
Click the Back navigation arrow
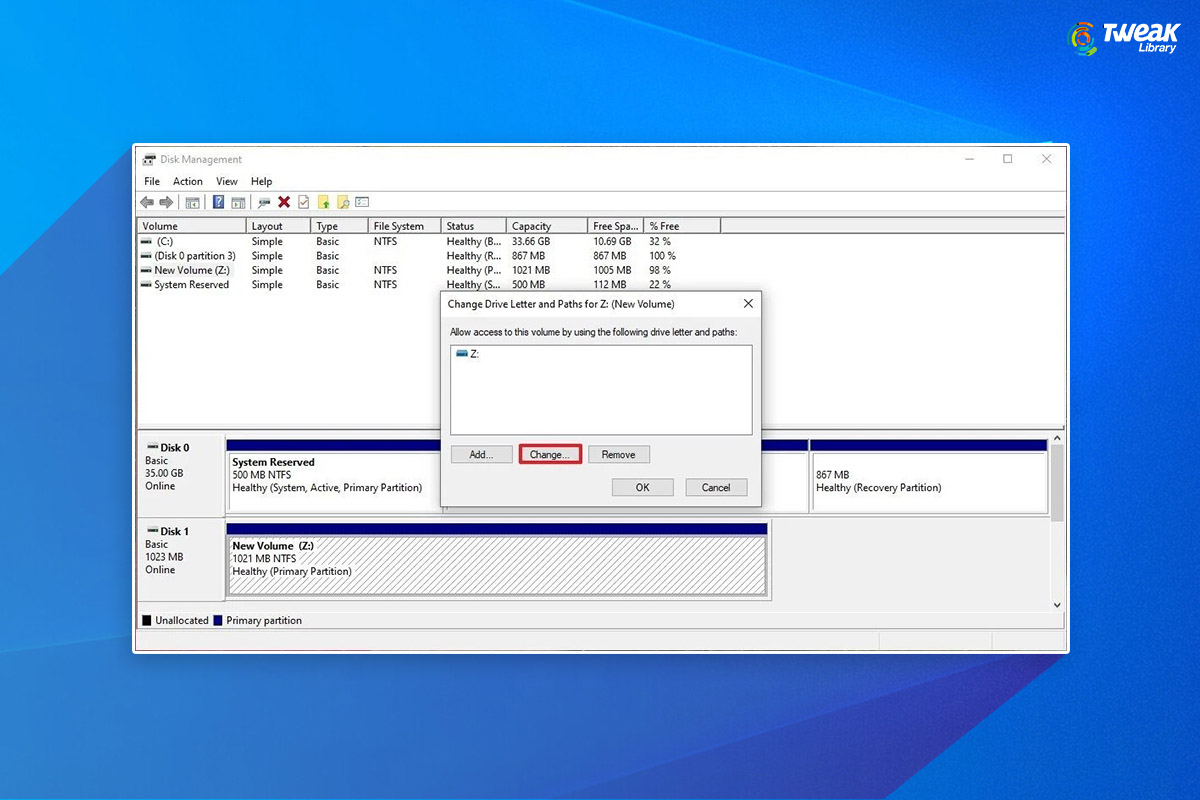[x=146, y=202]
